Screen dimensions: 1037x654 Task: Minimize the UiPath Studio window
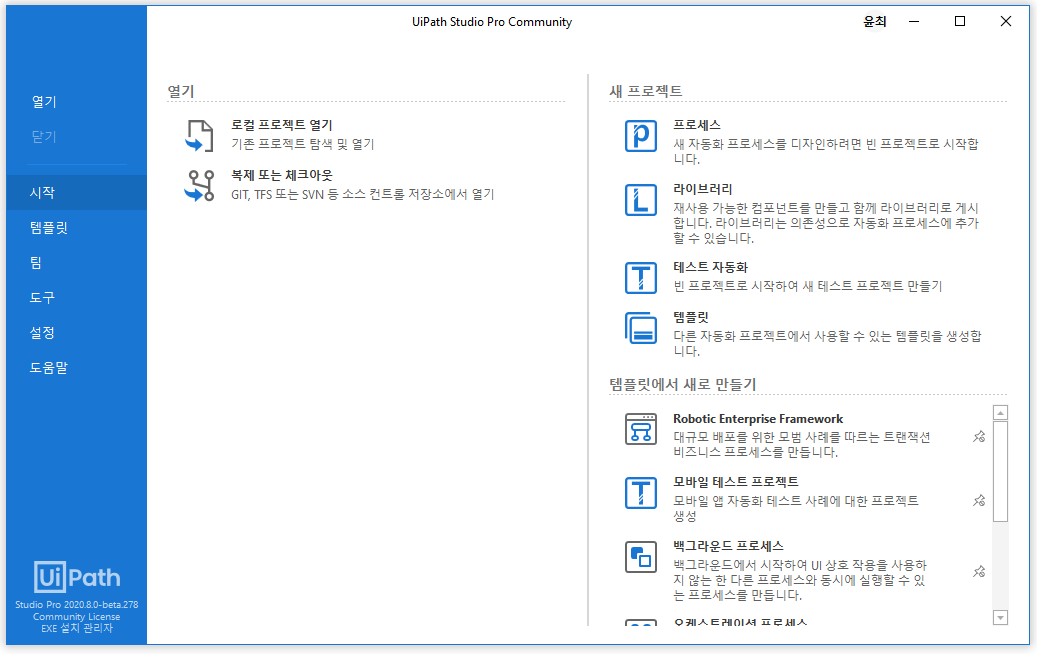pos(914,22)
